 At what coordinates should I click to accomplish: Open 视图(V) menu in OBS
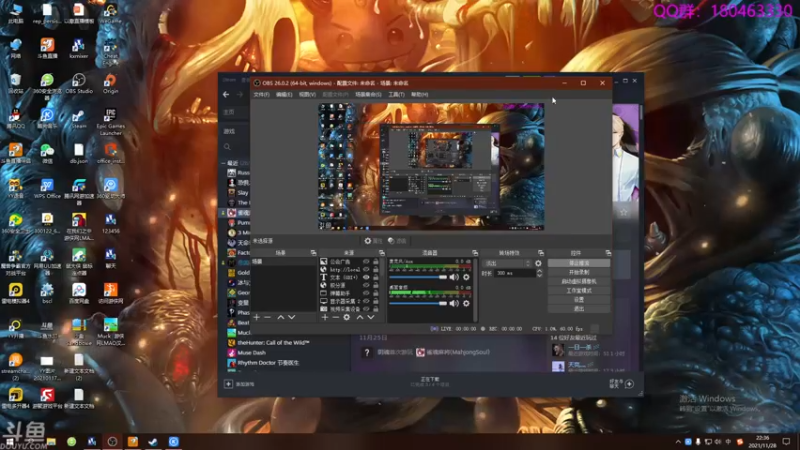[307, 94]
